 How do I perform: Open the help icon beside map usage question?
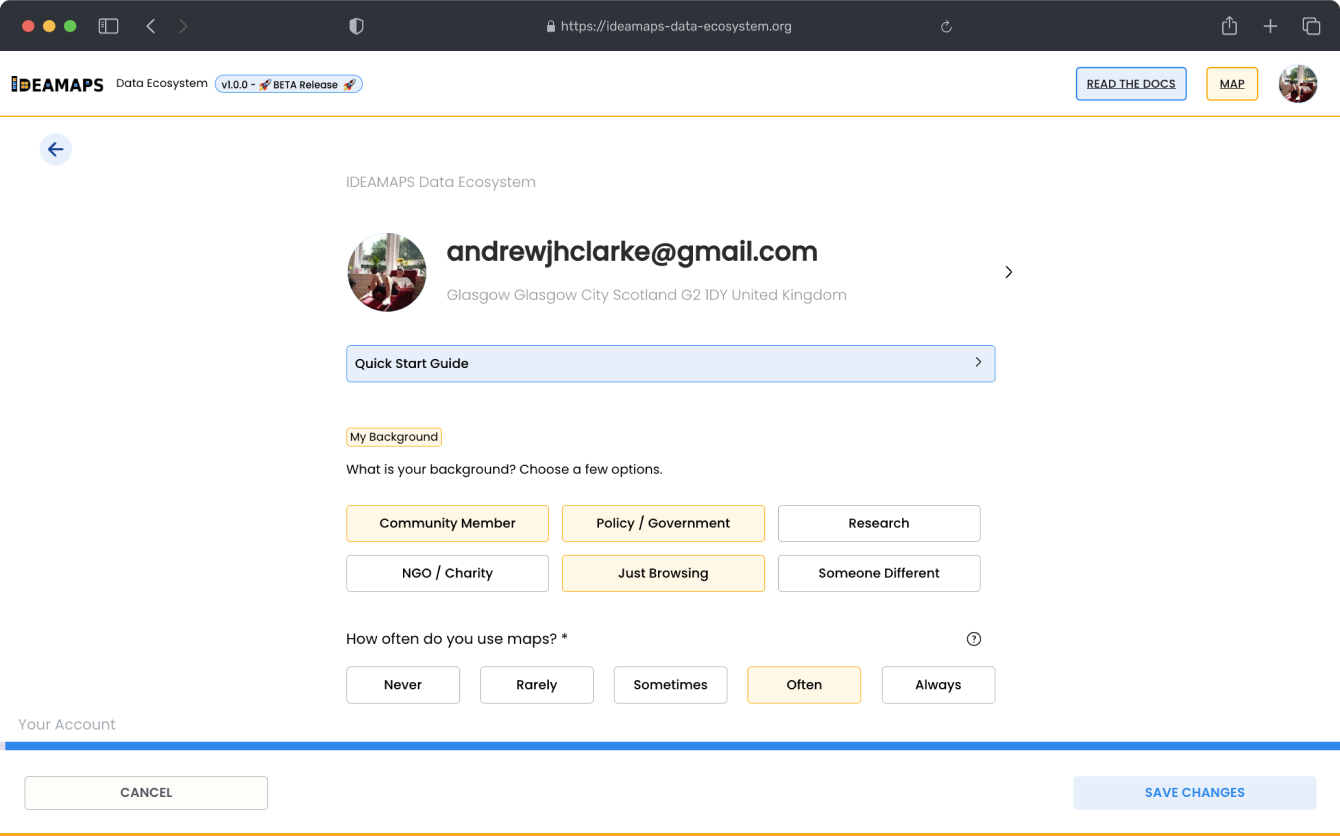tap(973, 639)
